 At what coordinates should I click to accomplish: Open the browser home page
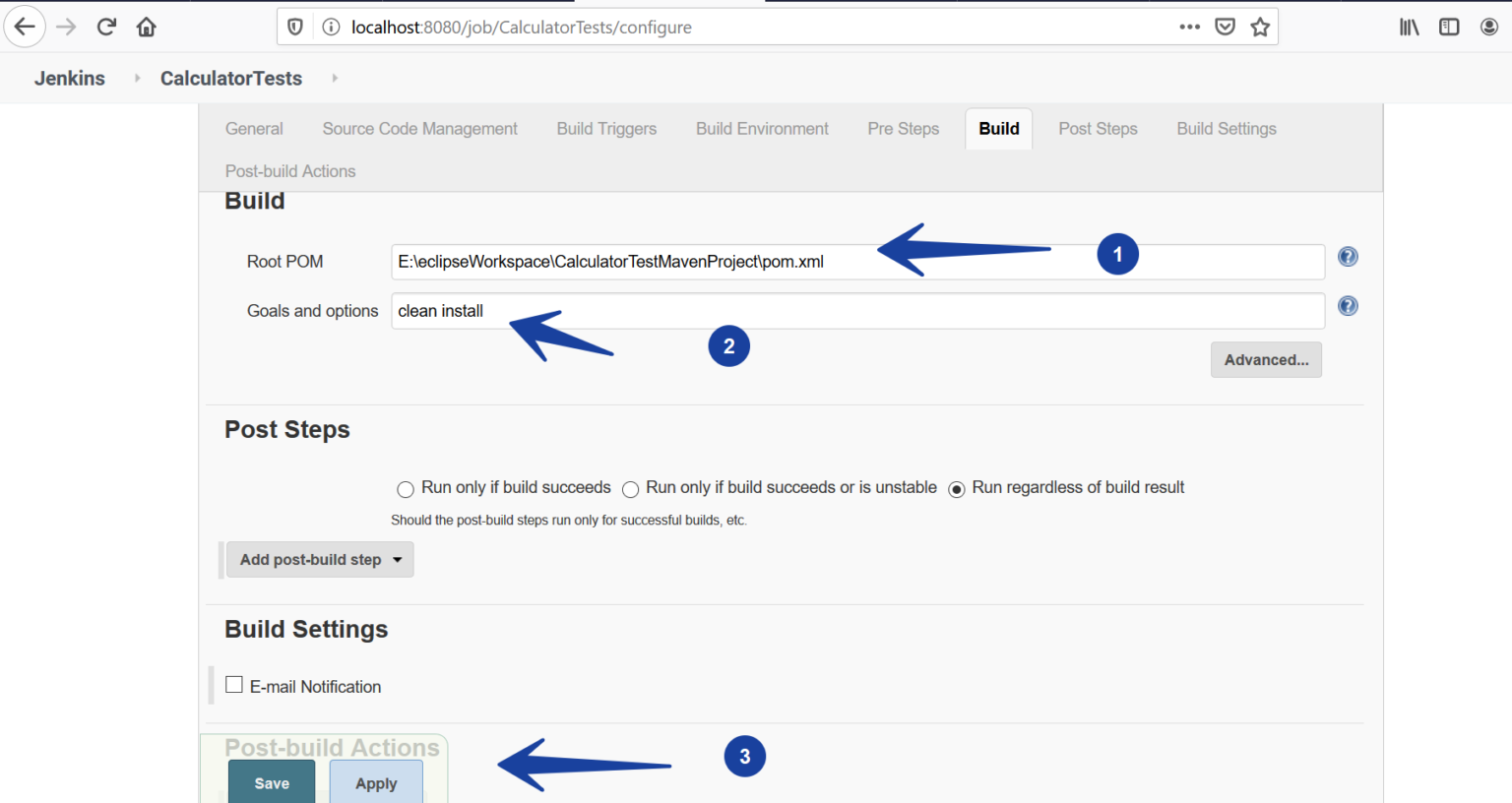(146, 27)
